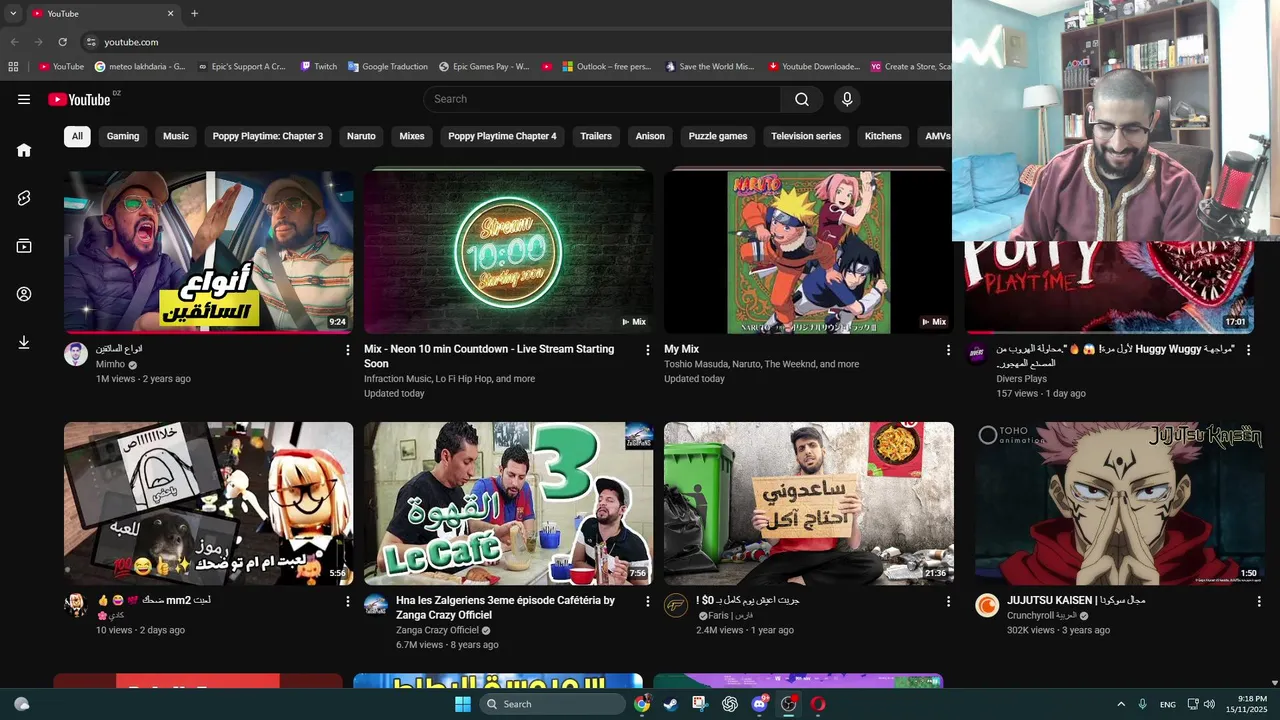The height and width of the screenshot is (720, 1280).
Task: Click the YouTube logo
Action: click(x=79, y=99)
